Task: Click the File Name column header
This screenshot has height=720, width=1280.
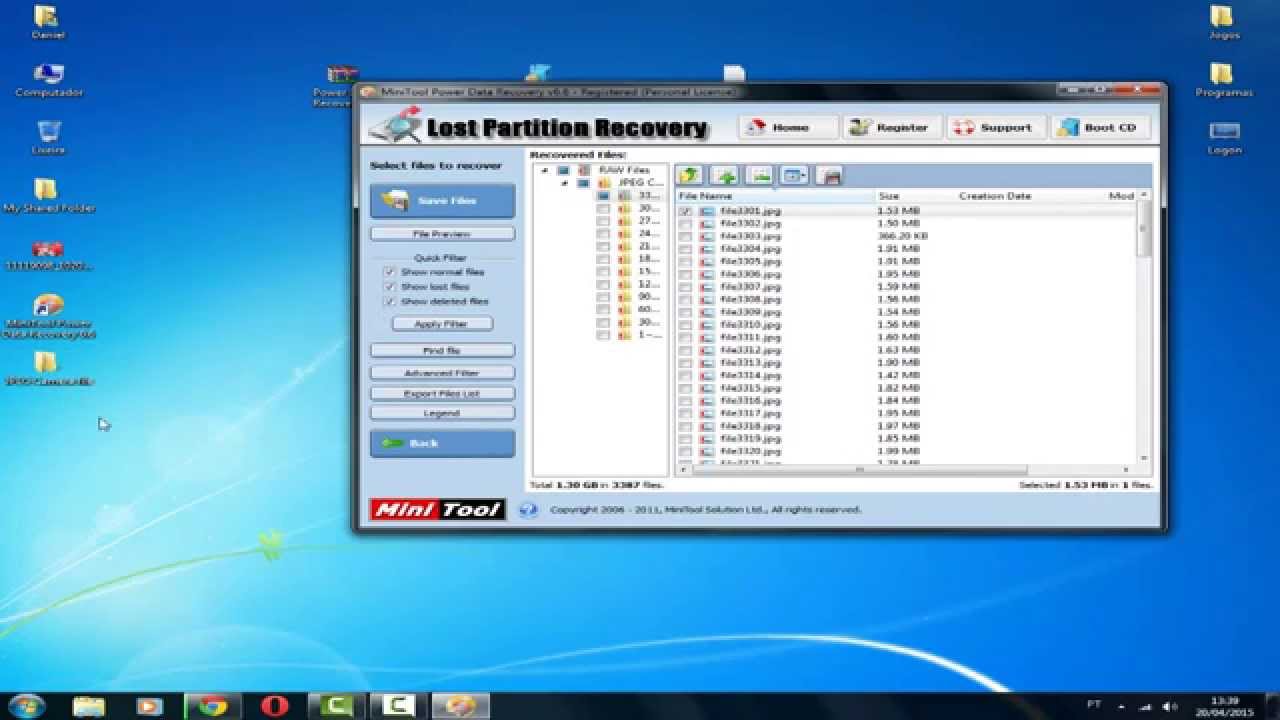Action: click(775, 196)
